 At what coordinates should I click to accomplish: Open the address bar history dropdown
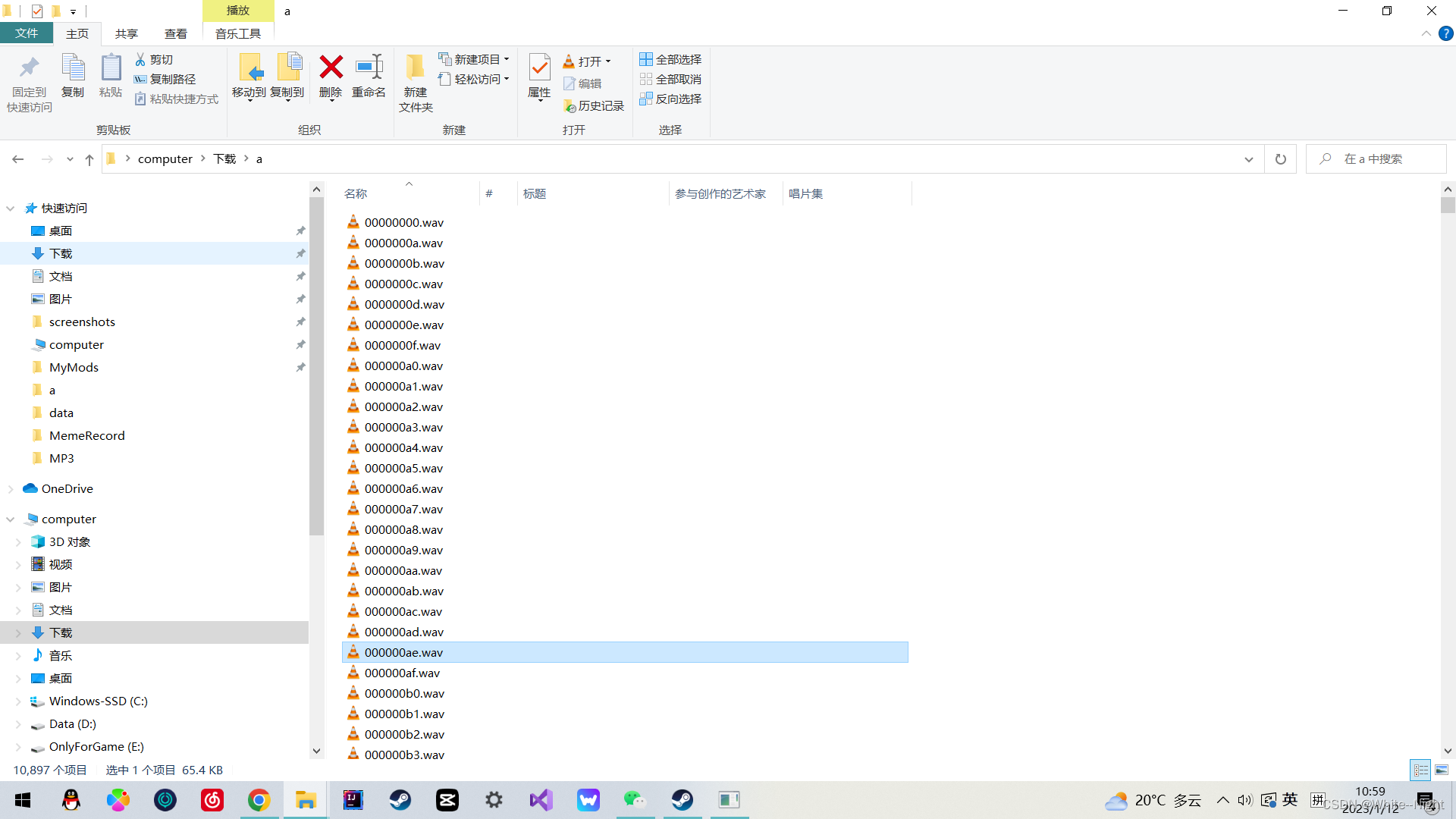pyautogui.click(x=1249, y=159)
